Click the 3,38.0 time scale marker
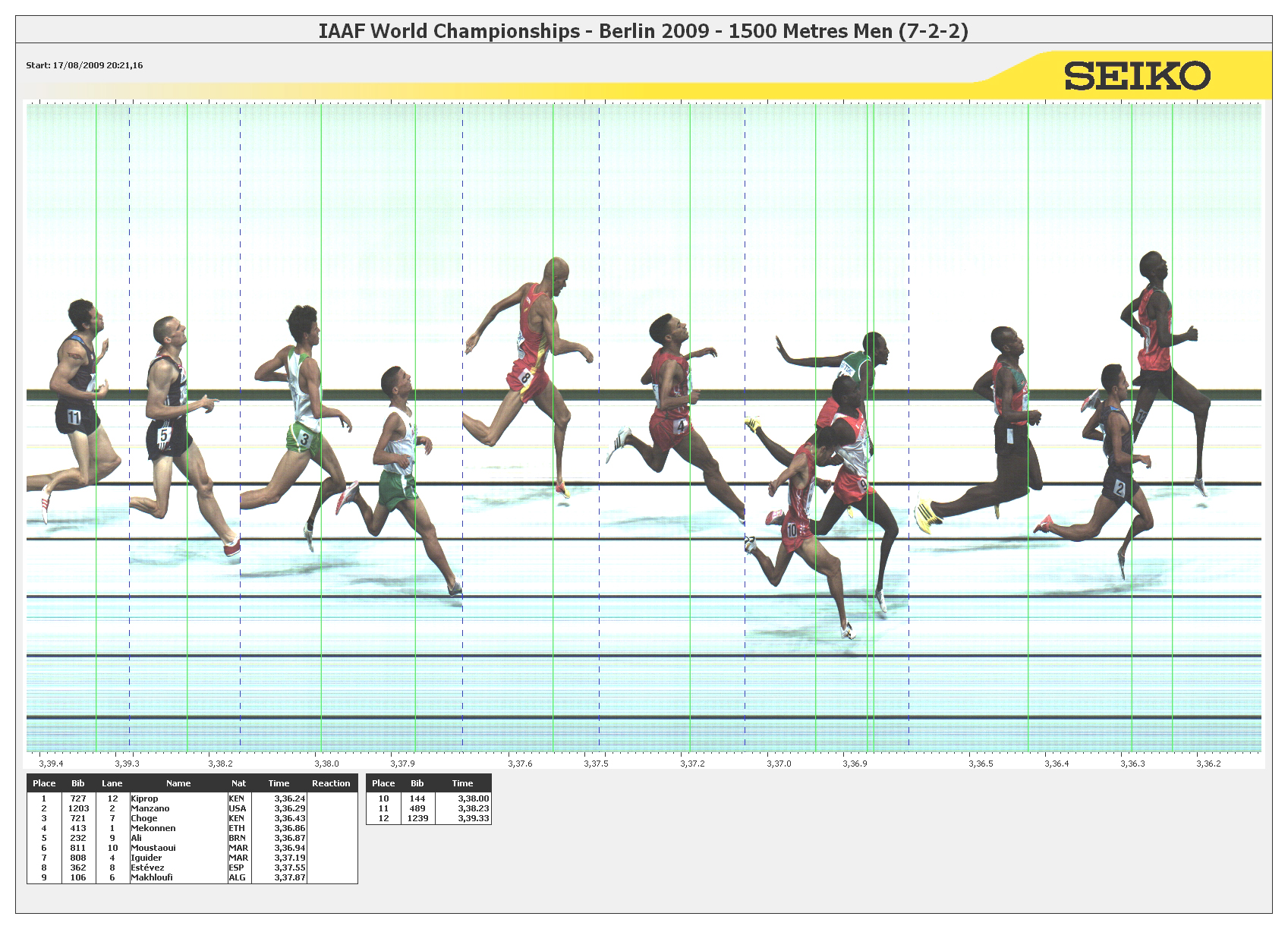Screen dimensions: 1288x929 coord(326,764)
